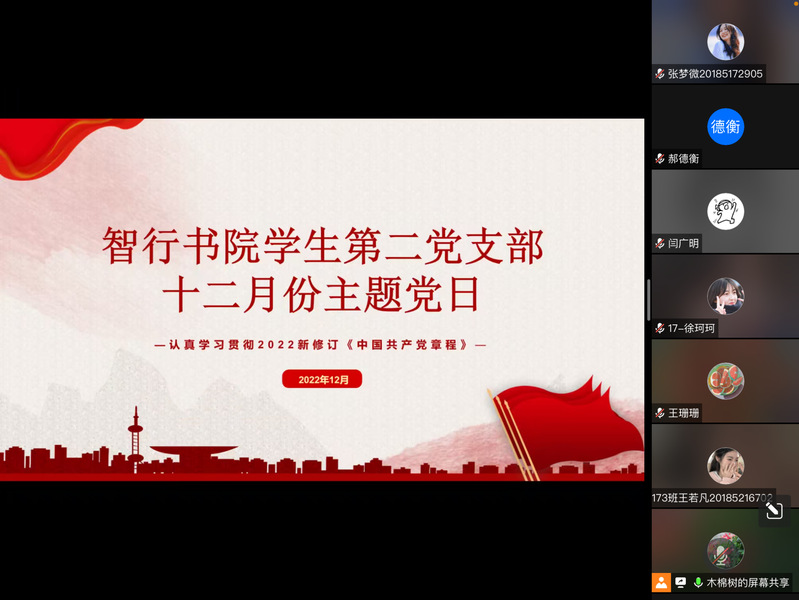Collapse participant panel using the divider handle
799x600 pixels.
[x=648, y=300]
